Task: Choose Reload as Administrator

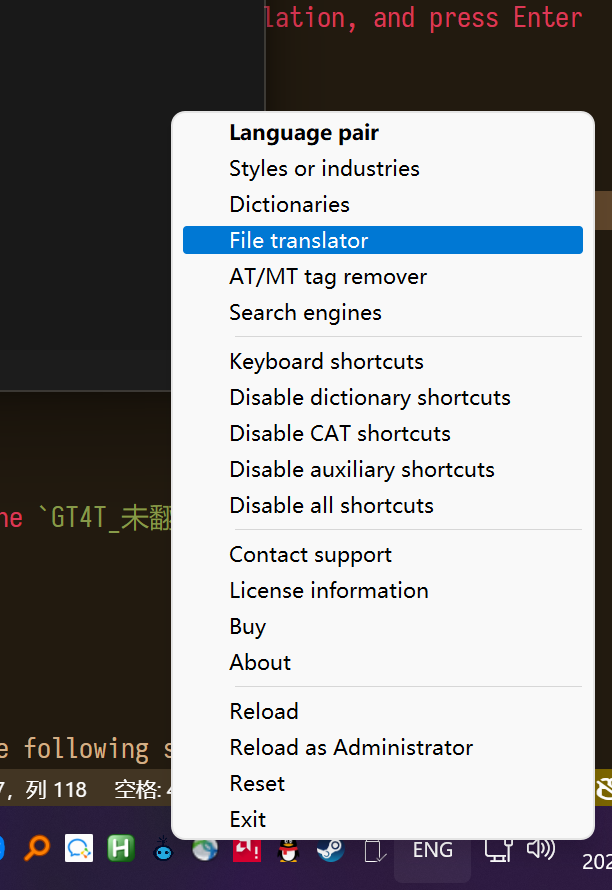Action: (x=351, y=747)
